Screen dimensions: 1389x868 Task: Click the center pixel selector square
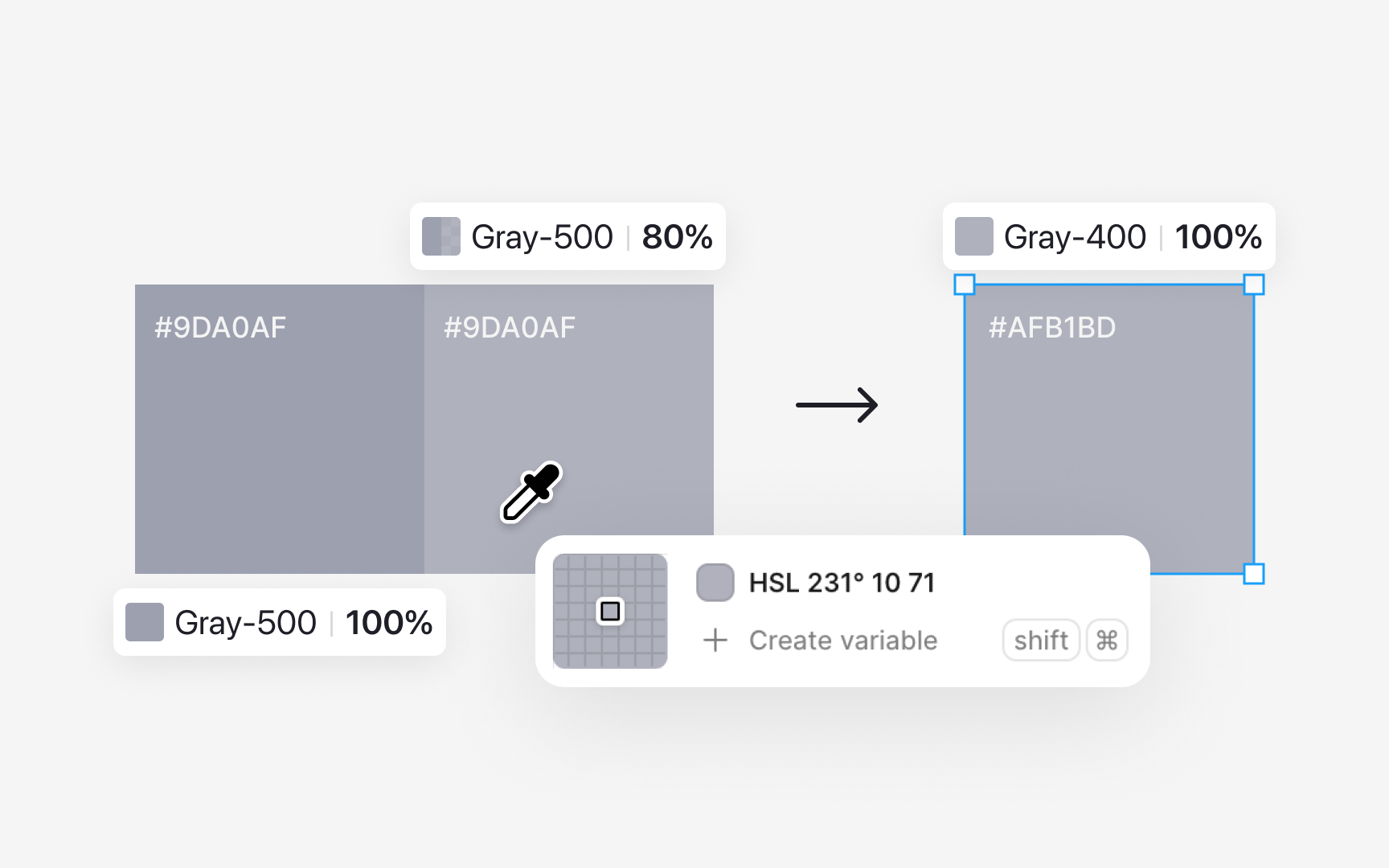610,611
